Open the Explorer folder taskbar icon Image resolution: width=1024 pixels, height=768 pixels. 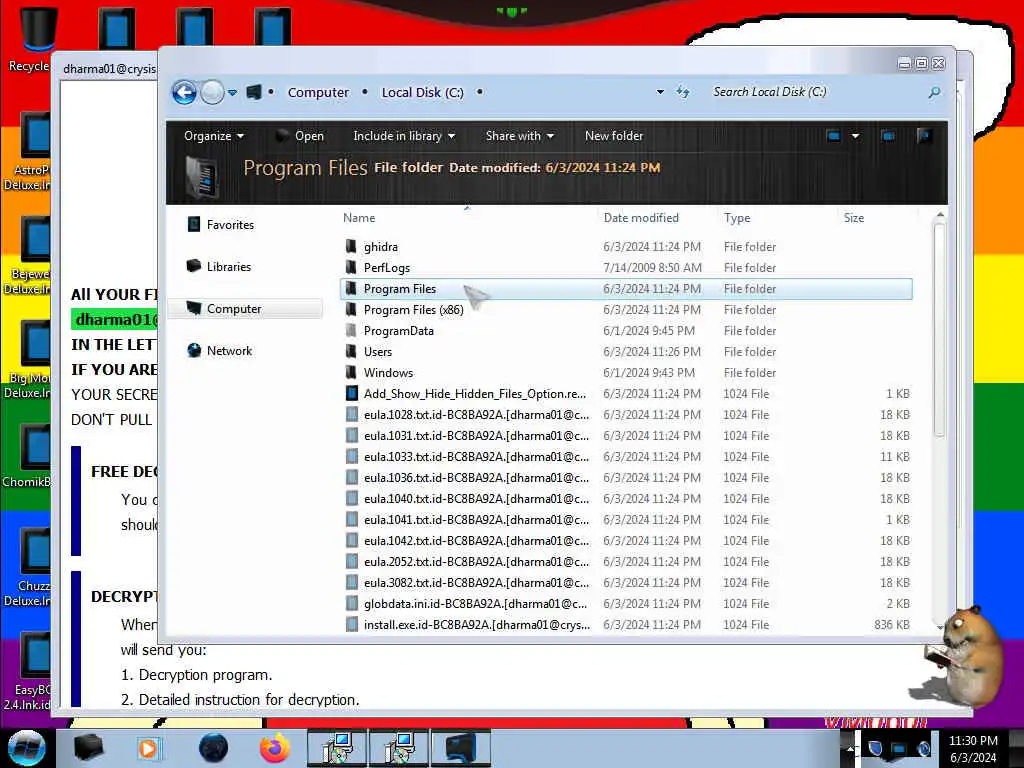[x=88, y=748]
